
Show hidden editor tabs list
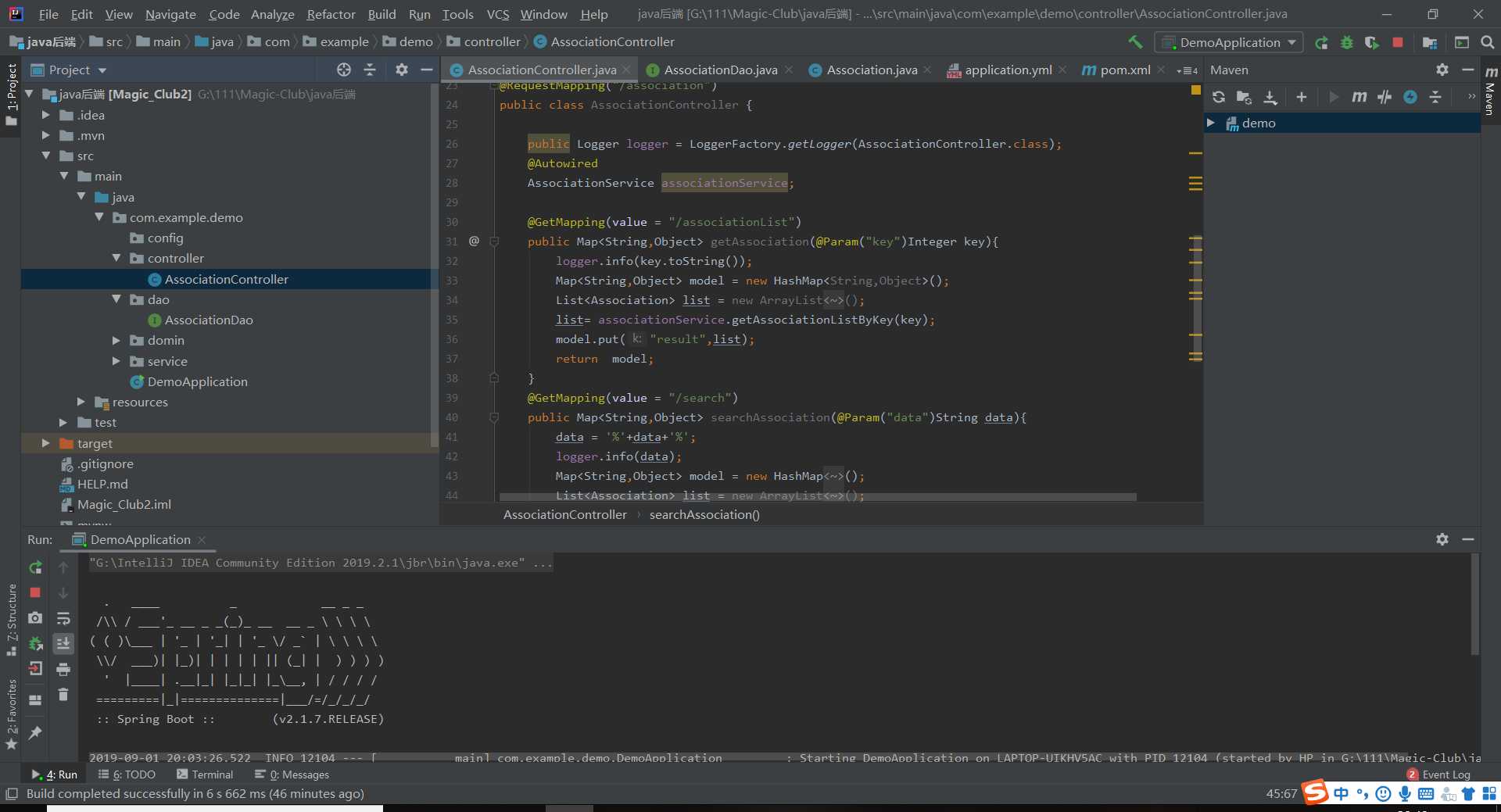(1187, 70)
